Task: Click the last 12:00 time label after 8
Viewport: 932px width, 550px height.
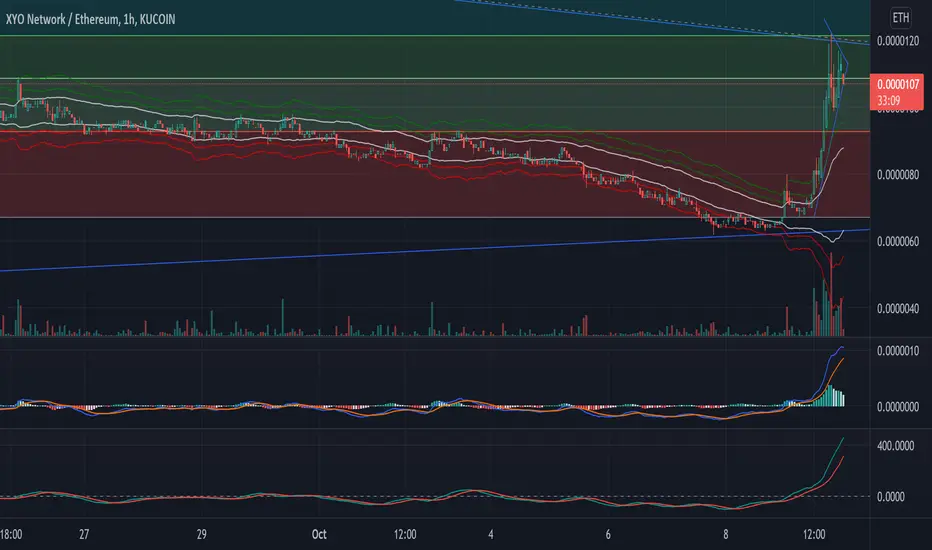Action: pyautogui.click(x=814, y=535)
